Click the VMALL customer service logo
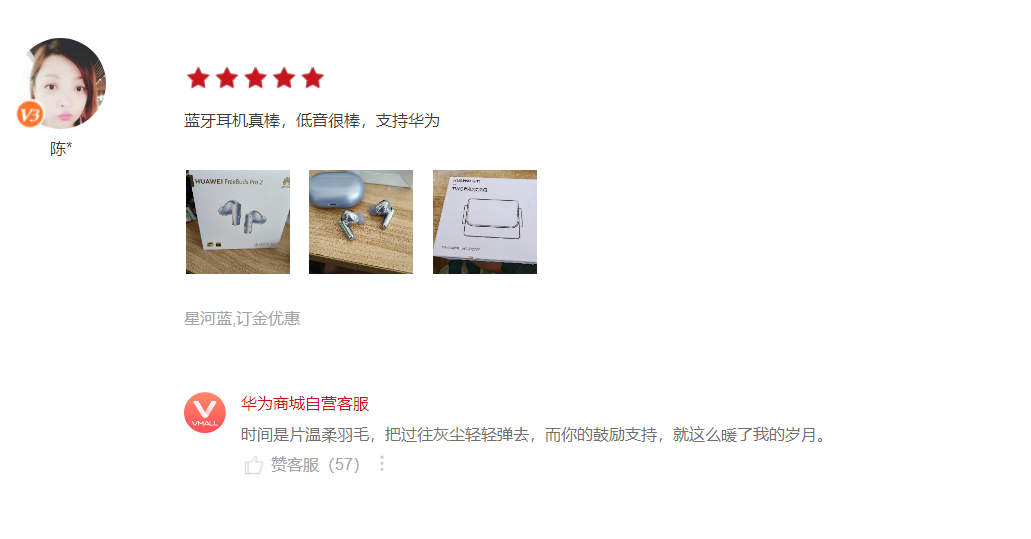 pyautogui.click(x=204, y=413)
